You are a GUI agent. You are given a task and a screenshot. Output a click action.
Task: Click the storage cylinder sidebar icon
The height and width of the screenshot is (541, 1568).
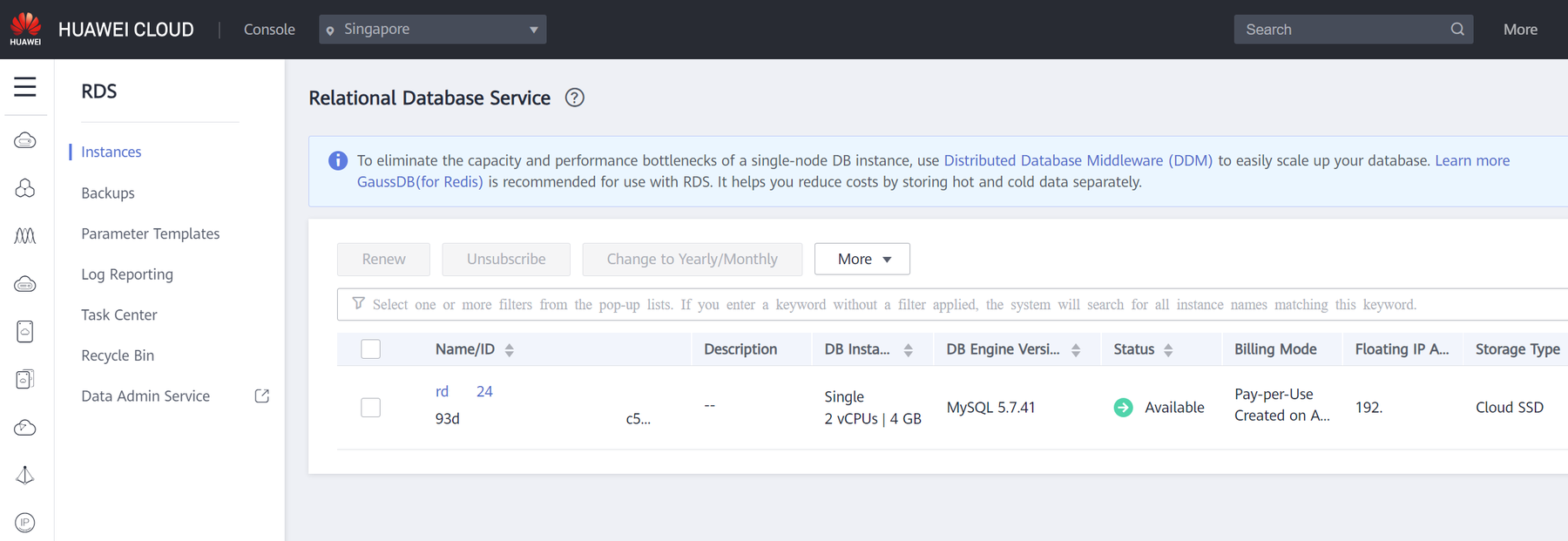(x=25, y=331)
